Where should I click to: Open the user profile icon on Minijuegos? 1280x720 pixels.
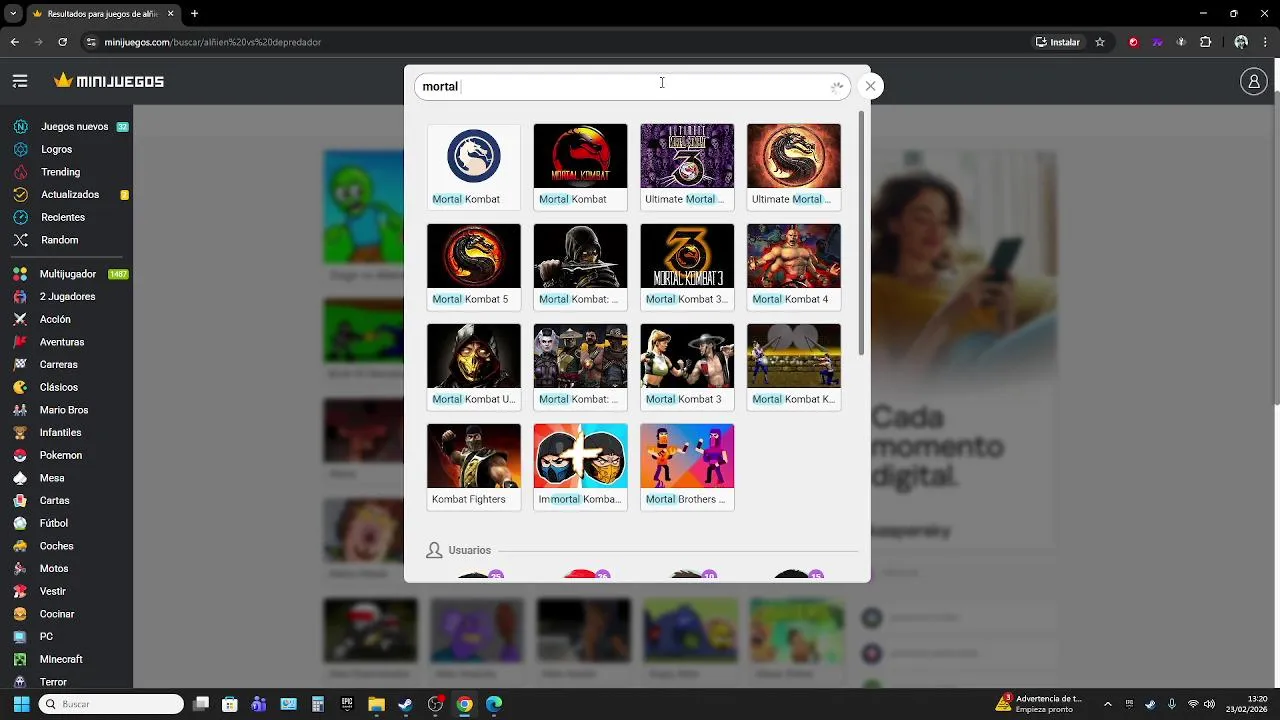click(x=1253, y=82)
